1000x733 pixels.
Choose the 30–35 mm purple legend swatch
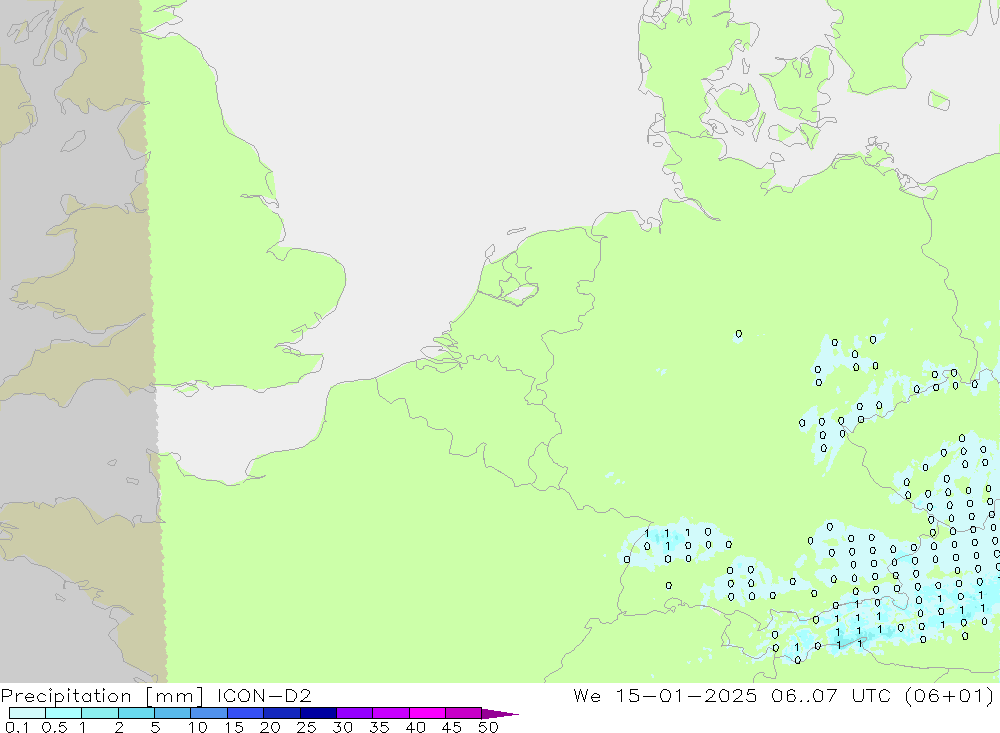click(x=354, y=713)
